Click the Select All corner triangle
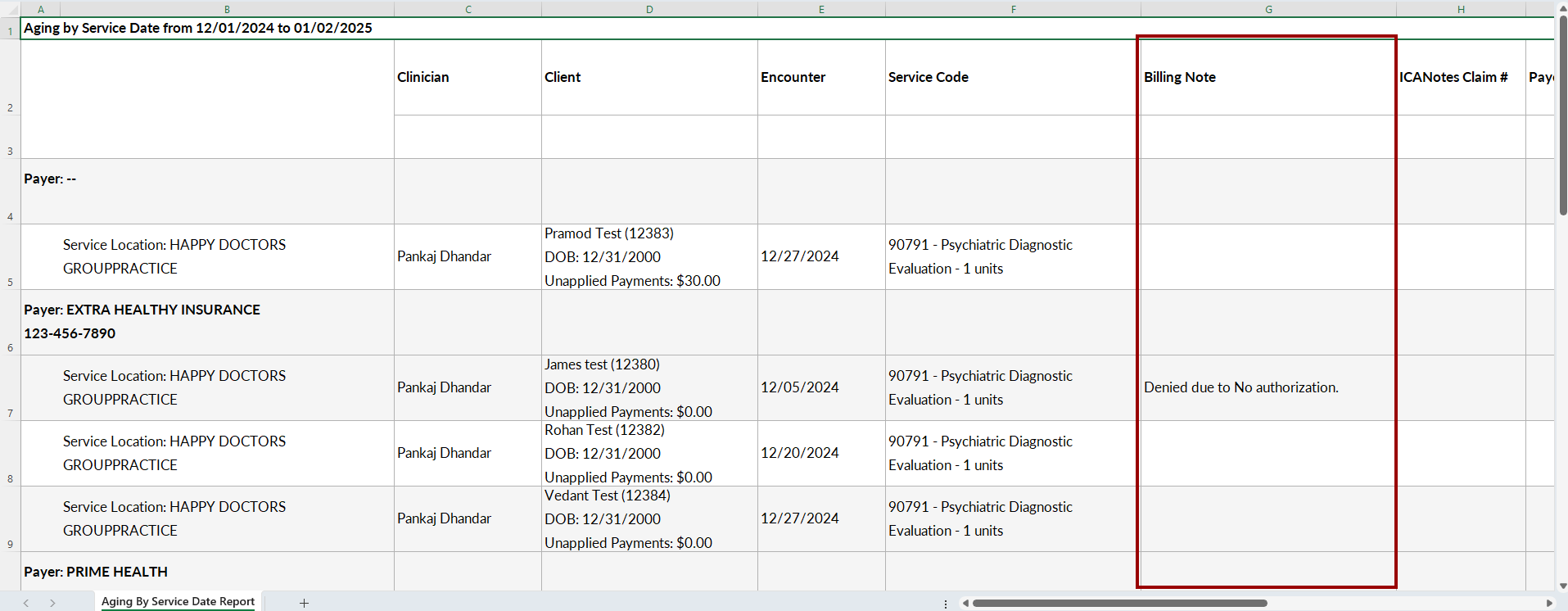The image size is (1568, 611). tap(10, 9)
